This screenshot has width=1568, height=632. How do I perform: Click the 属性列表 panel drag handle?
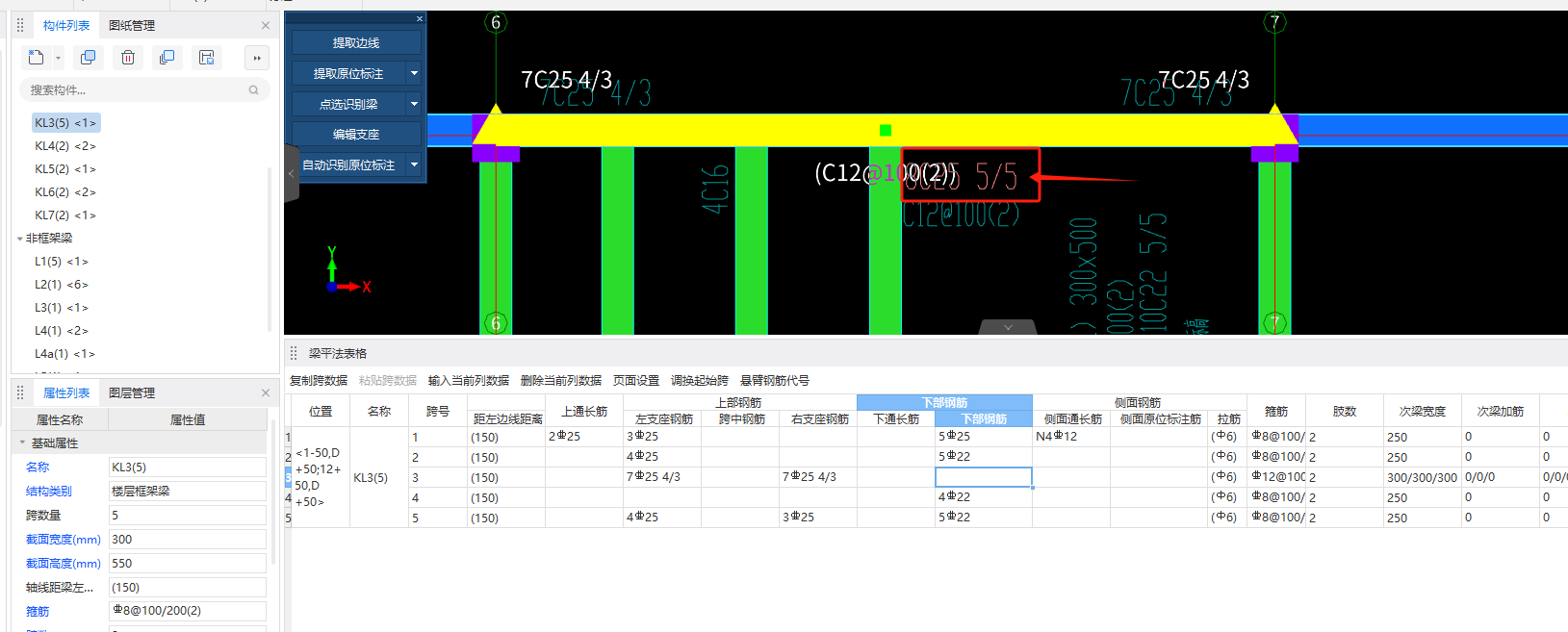click(x=20, y=392)
